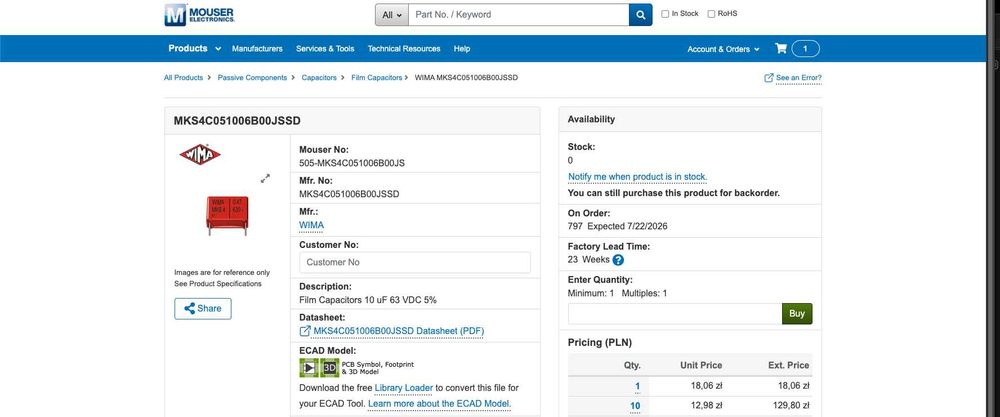The image size is (1000, 417).
Task: Open the Library Loader link
Action: pyautogui.click(x=404, y=388)
